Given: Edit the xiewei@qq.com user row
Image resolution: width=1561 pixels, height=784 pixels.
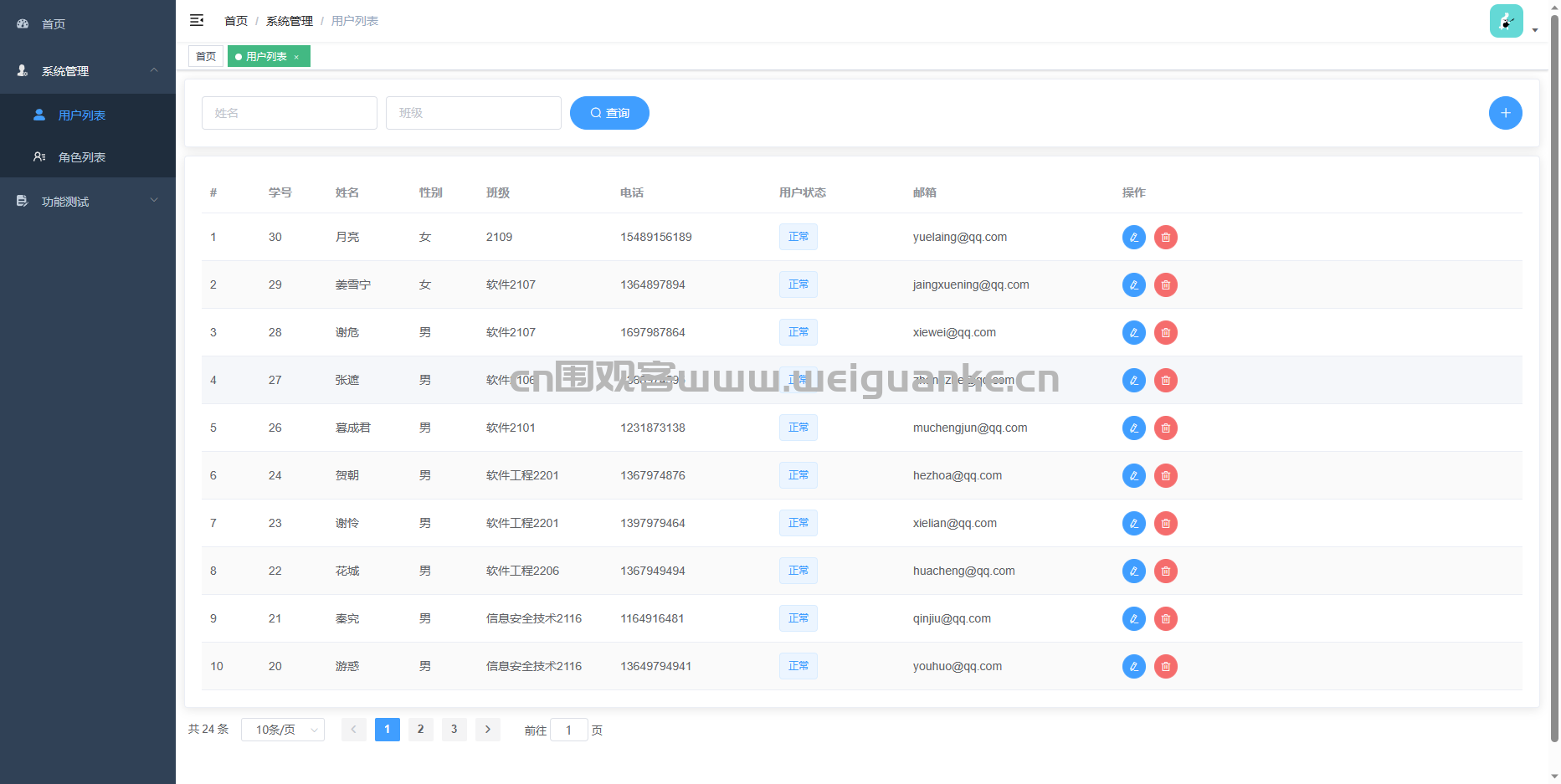Looking at the screenshot, I should point(1133,332).
